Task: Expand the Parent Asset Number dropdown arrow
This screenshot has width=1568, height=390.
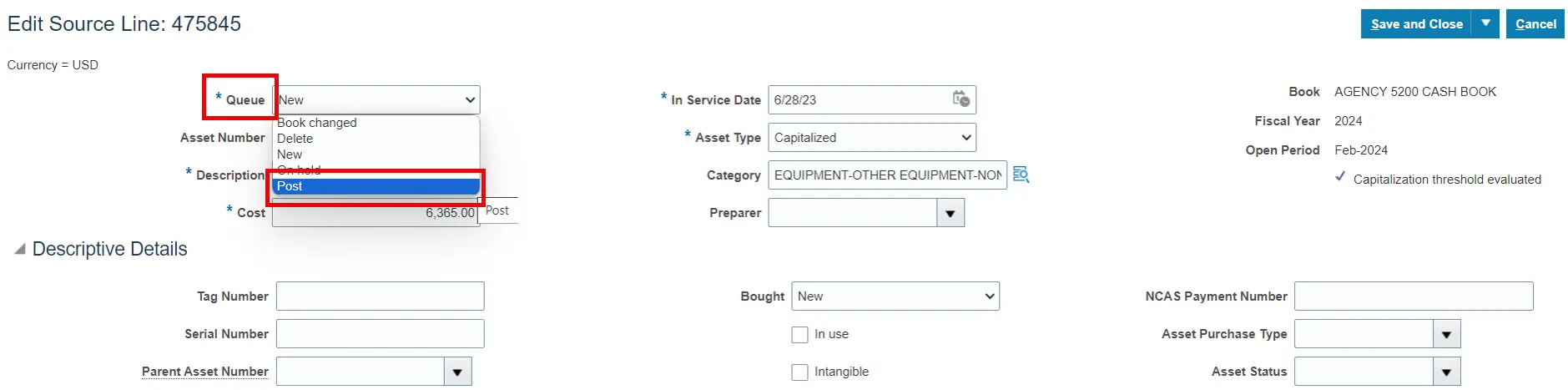Action: [x=457, y=372]
